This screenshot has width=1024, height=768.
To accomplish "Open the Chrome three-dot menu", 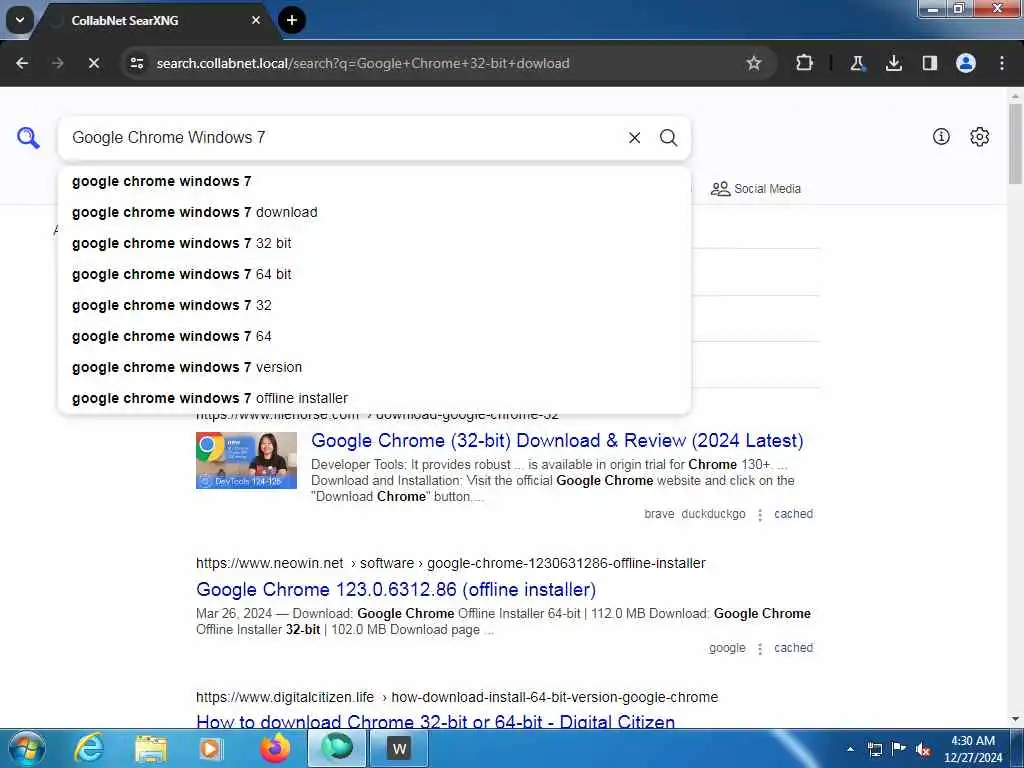I will 1001,63.
